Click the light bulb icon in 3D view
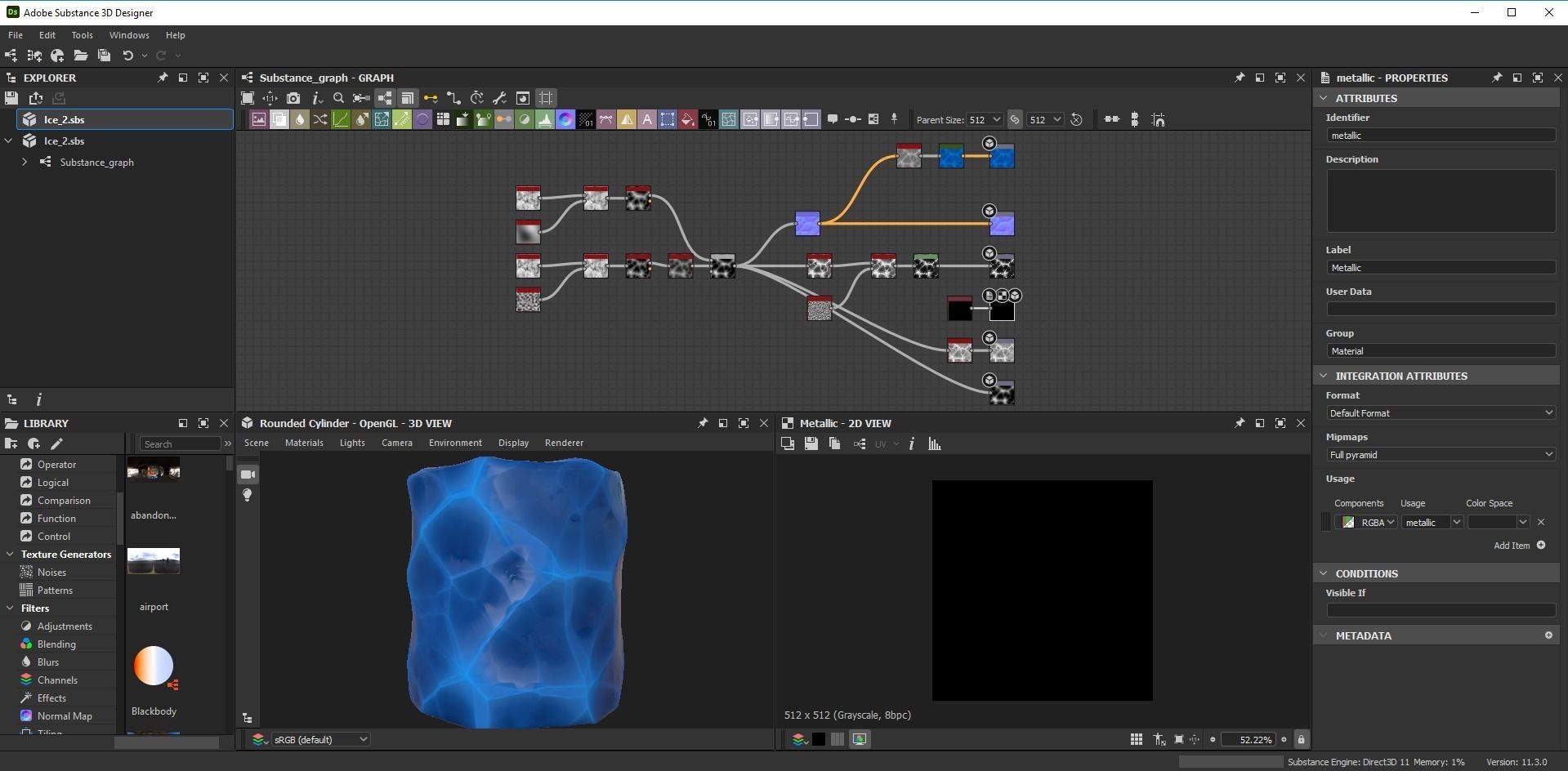 [x=247, y=496]
